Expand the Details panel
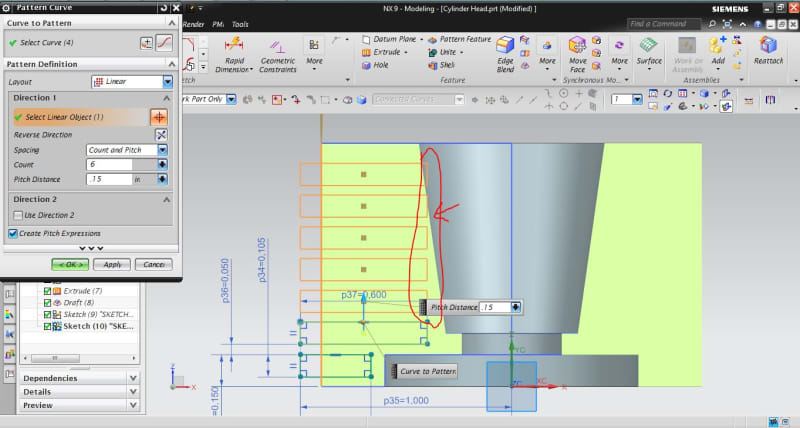 pos(133,392)
